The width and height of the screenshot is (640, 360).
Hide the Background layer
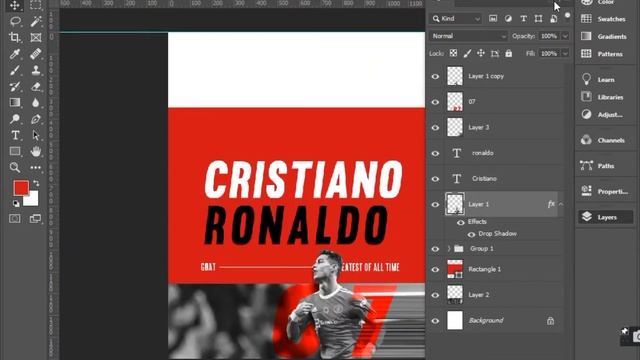tap(435, 321)
